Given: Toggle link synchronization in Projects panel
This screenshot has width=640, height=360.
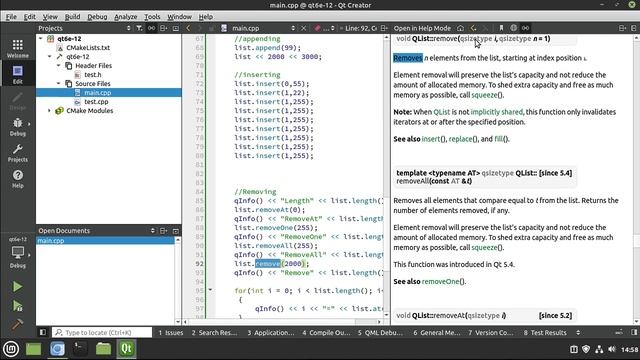Looking at the screenshot, I should click(151, 28).
